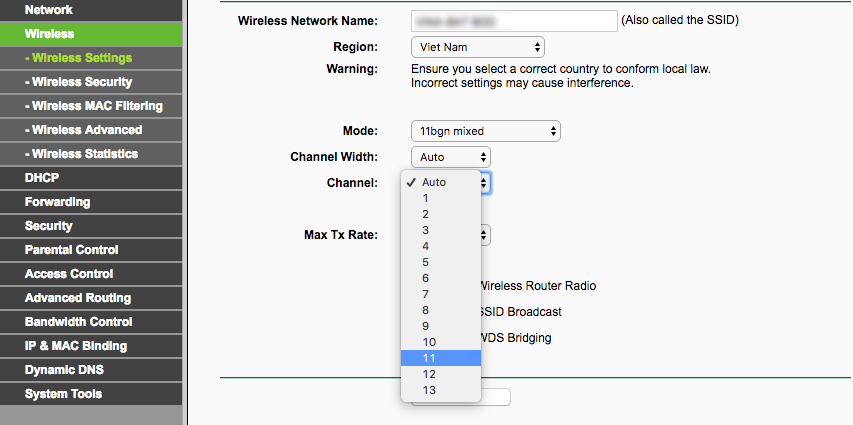The width and height of the screenshot is (853, 425).
Task: Open IP & MAC Binding section
Action: point(76,346)
